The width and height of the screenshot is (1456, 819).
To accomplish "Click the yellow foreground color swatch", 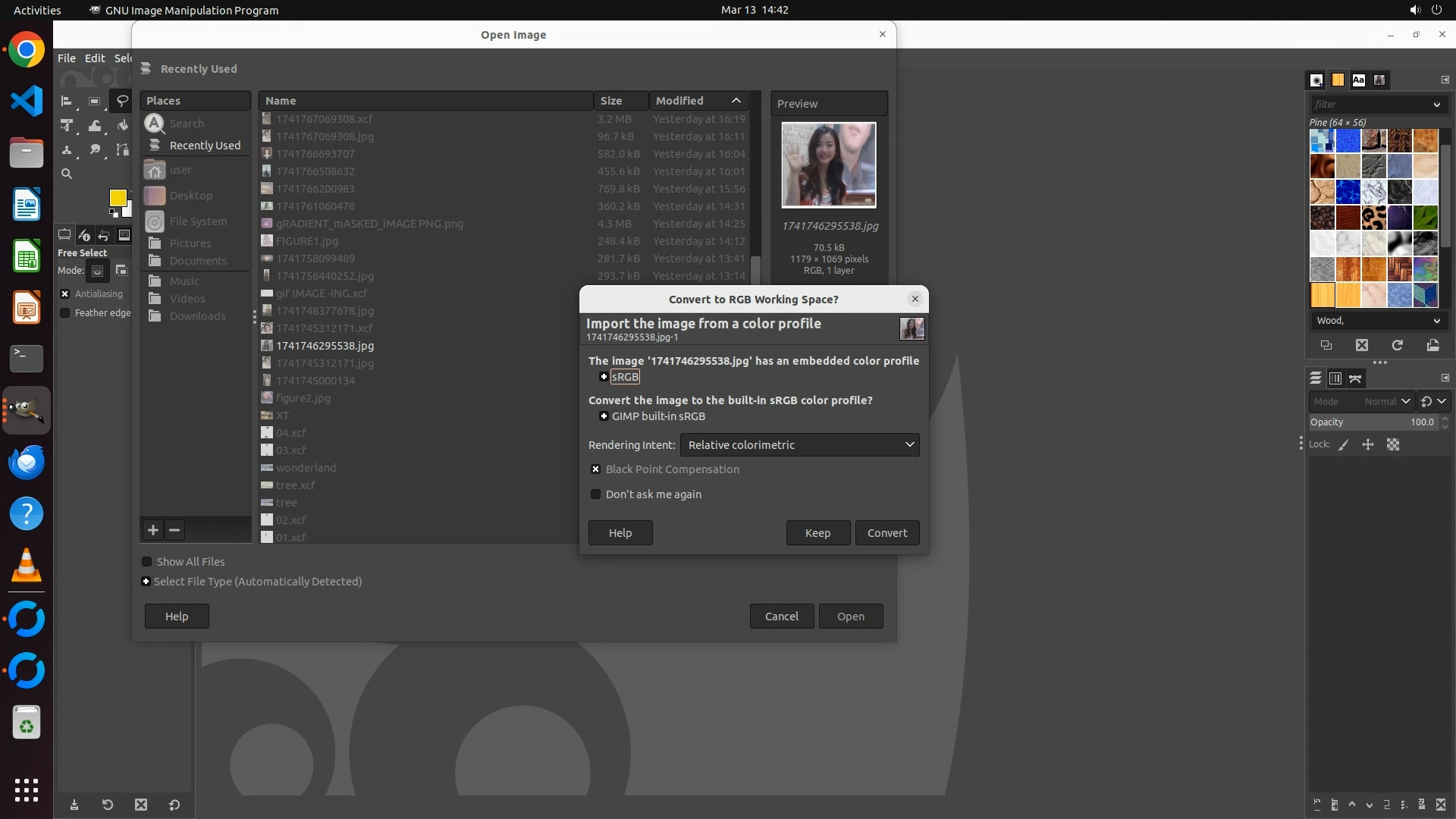I will 118,198.
